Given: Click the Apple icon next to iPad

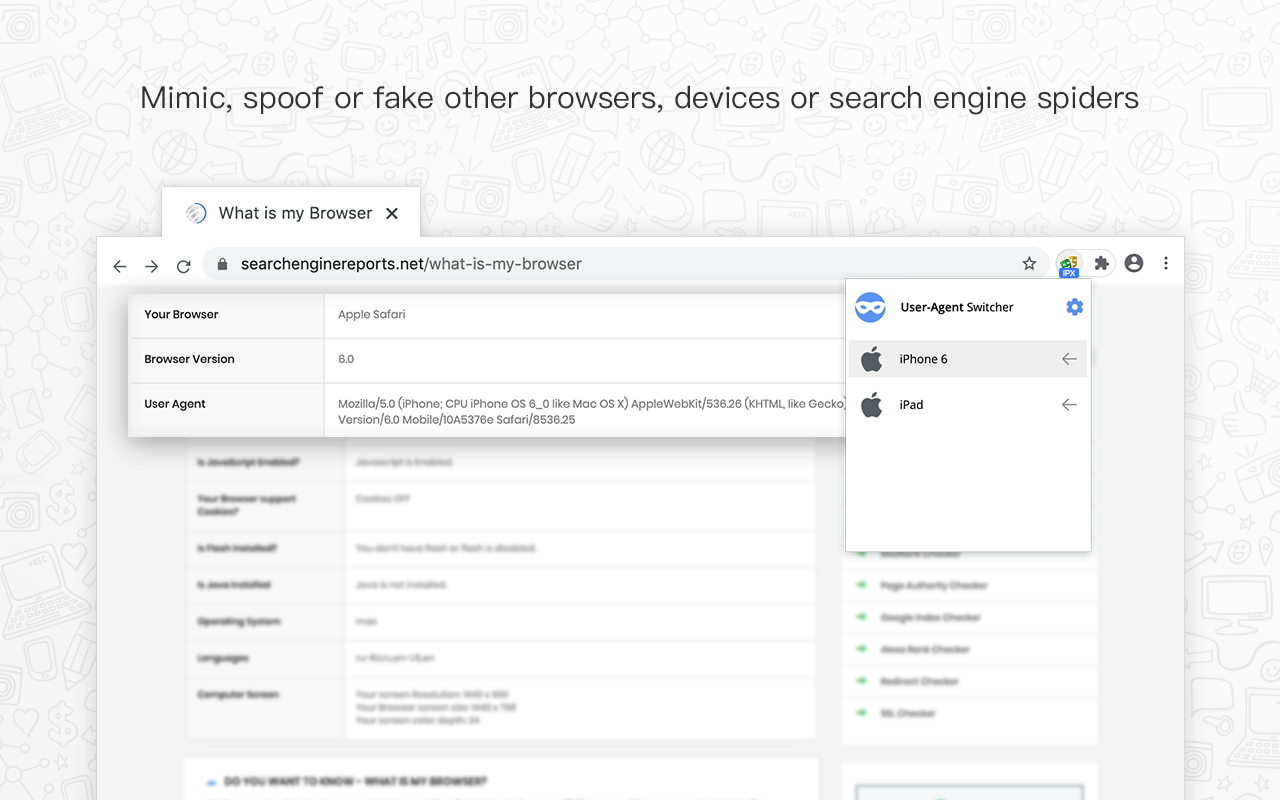Looking at the screenshot, I should (x=871, y=404).
